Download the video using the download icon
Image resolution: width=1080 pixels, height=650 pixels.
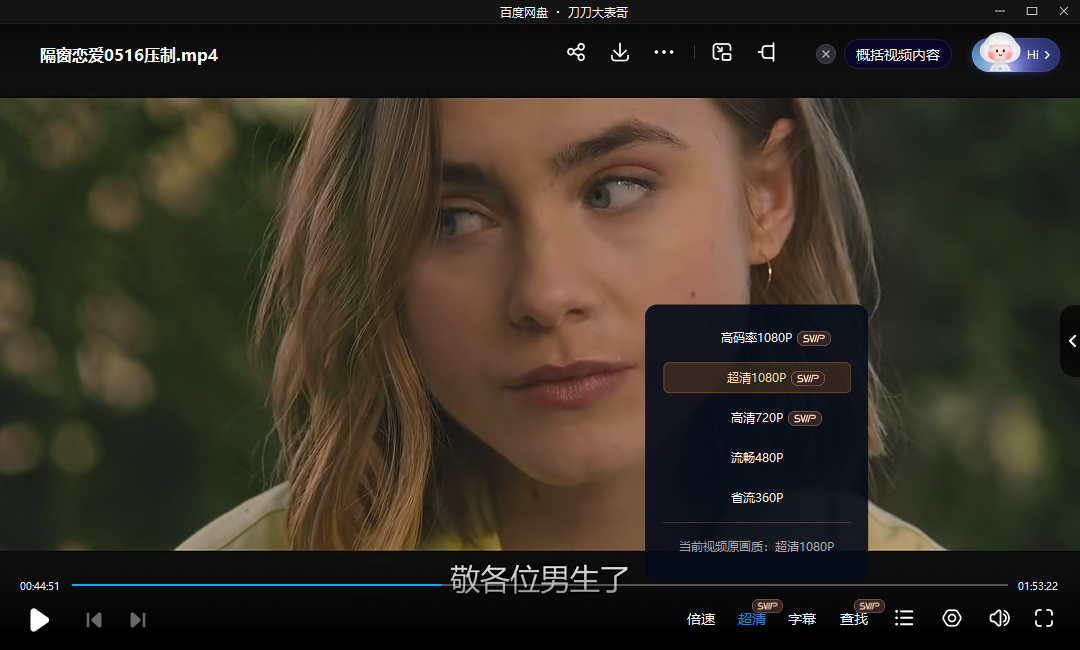pos(620,53)
